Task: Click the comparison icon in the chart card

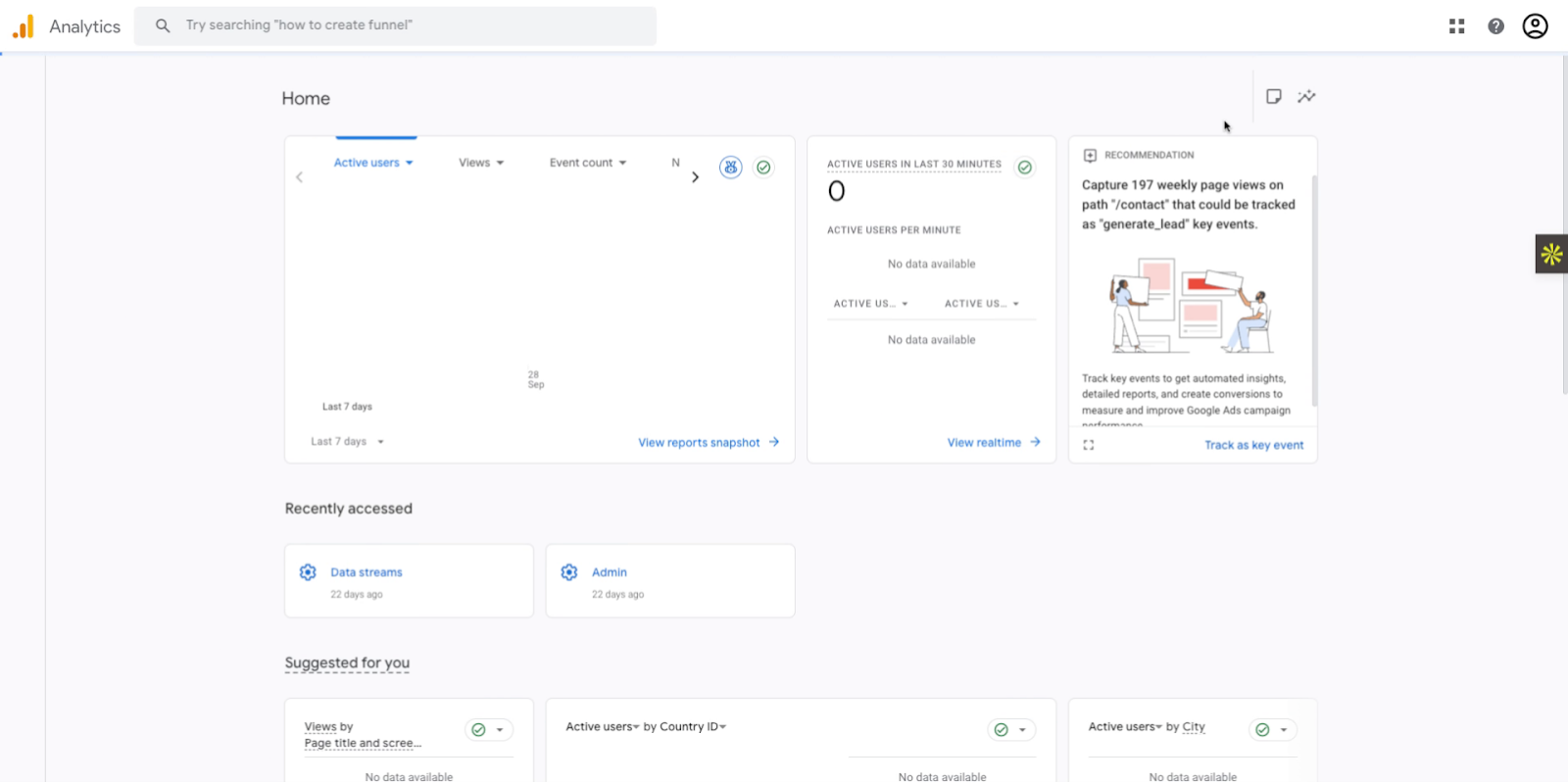Action: (x=730, y=168)
